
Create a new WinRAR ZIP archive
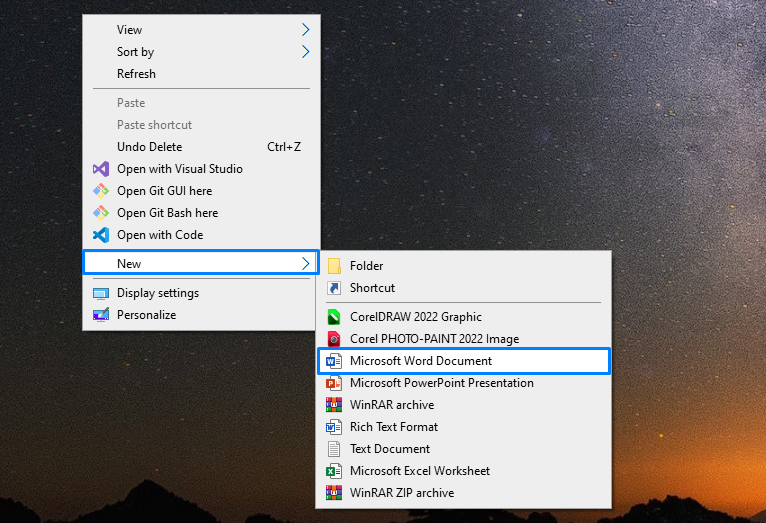click(401, 493)
